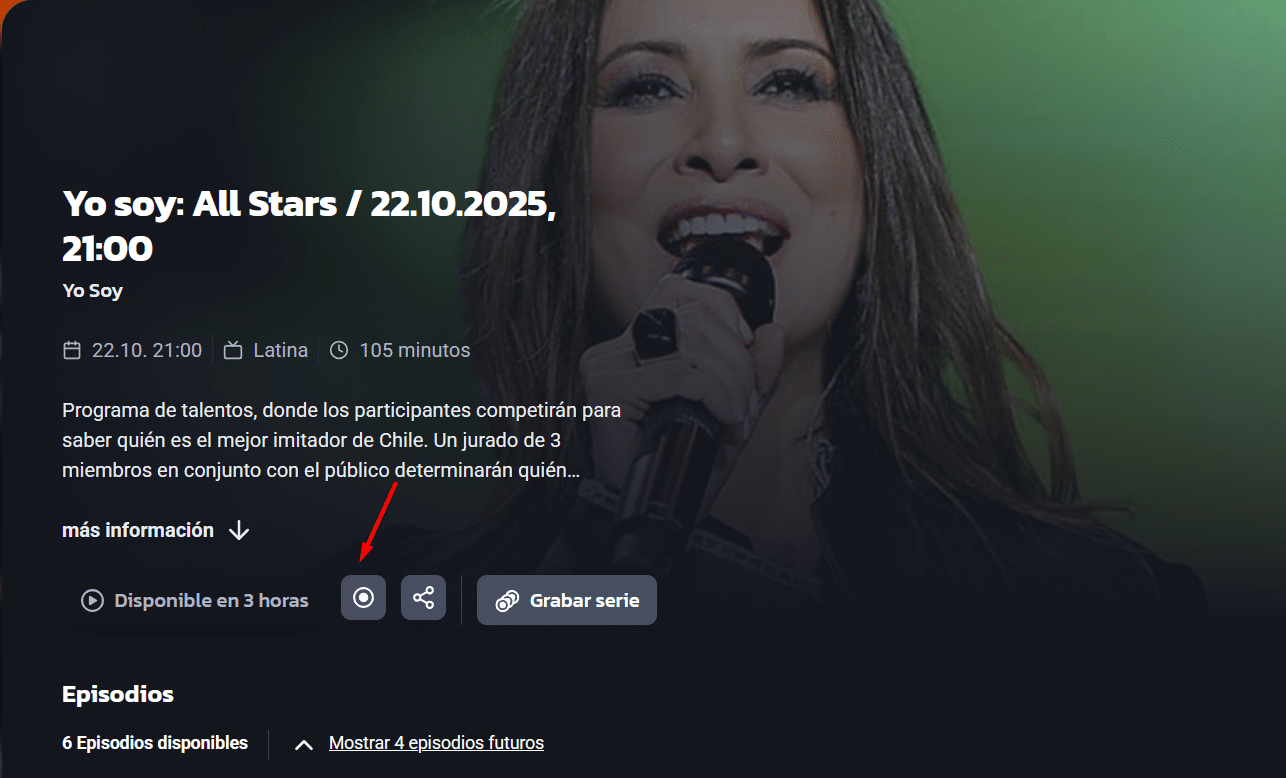The width and height of the screenshot is (1286, 778).
Task: Click the truncated program description text
Action: pyautogui.click(x=341, y=440)
